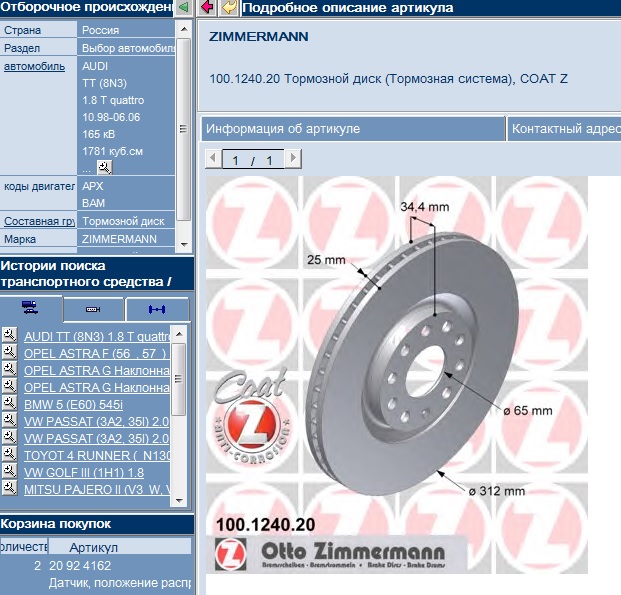The image size is (621, 595).
Task: Open MITSU PAJERO II history link
Action: 97,490
